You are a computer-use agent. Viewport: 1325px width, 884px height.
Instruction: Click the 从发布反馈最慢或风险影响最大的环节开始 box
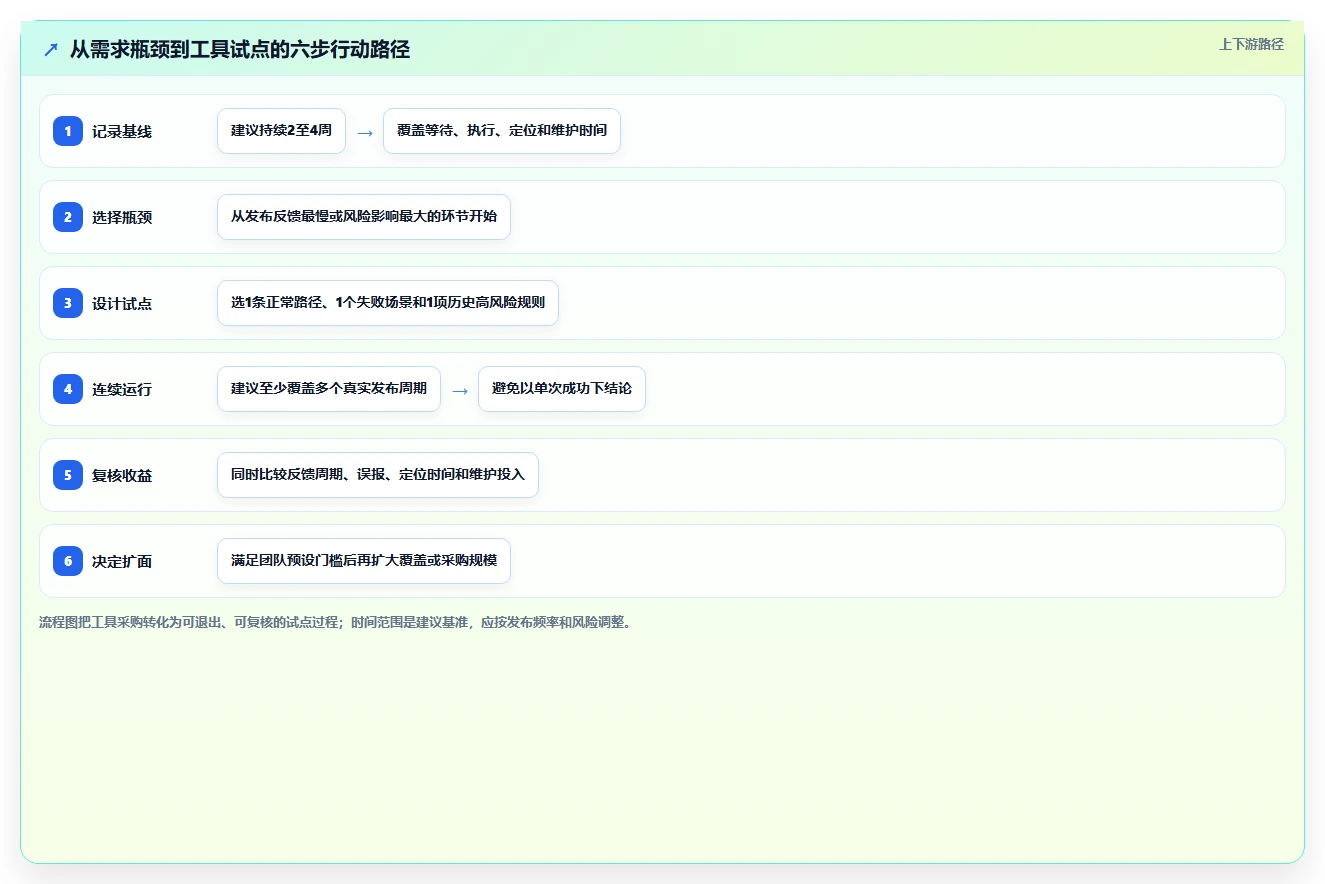(364, 217)
